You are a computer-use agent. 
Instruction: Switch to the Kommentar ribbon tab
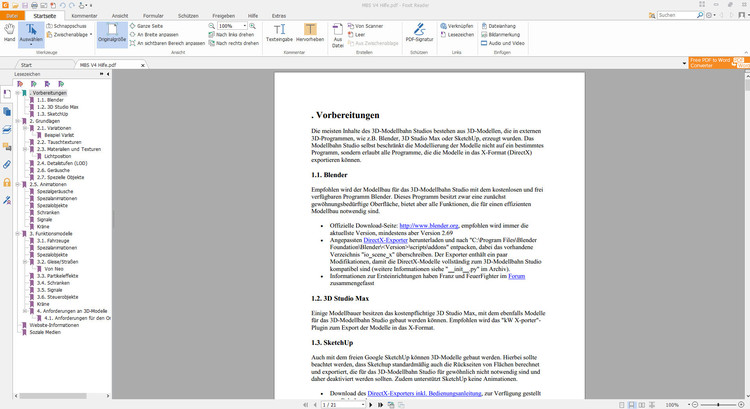click(x=84, y=16)
